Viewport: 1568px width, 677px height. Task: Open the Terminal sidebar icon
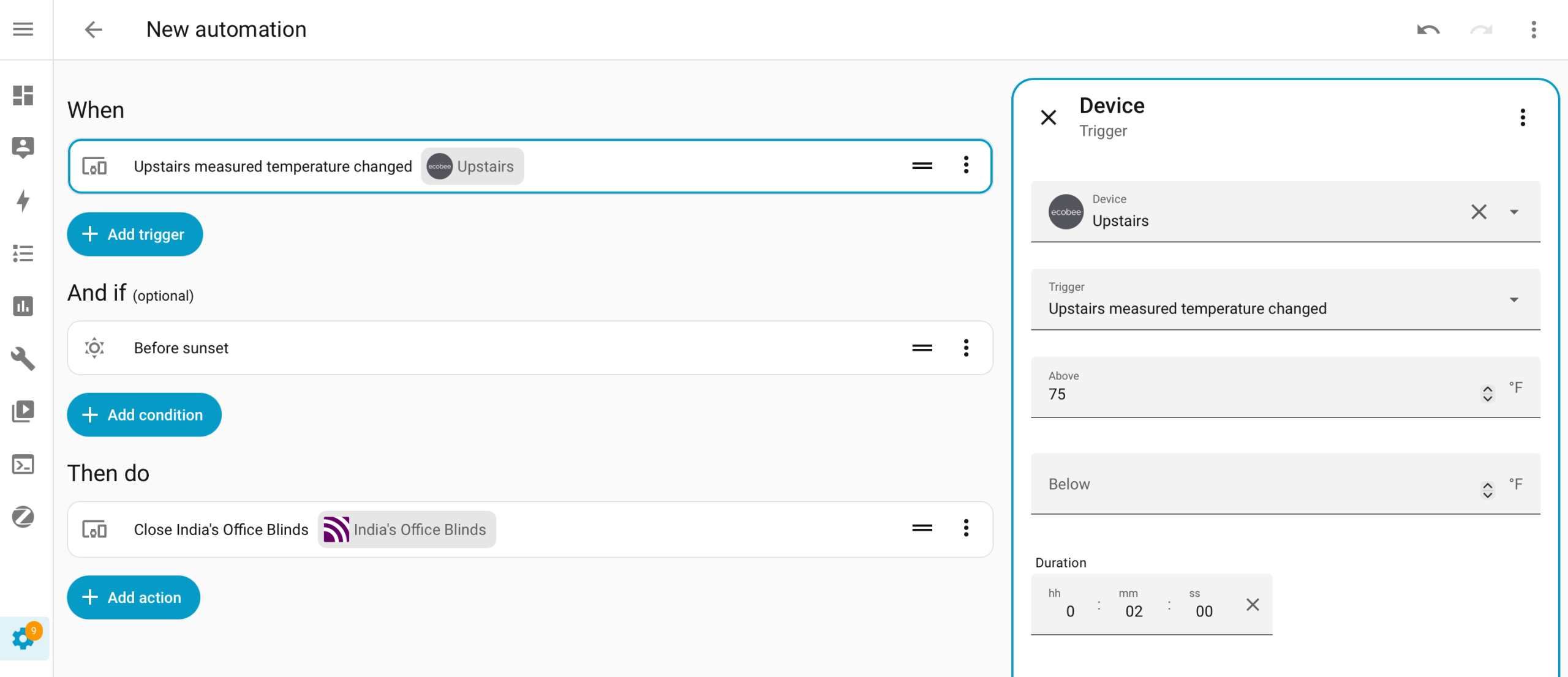23,465
